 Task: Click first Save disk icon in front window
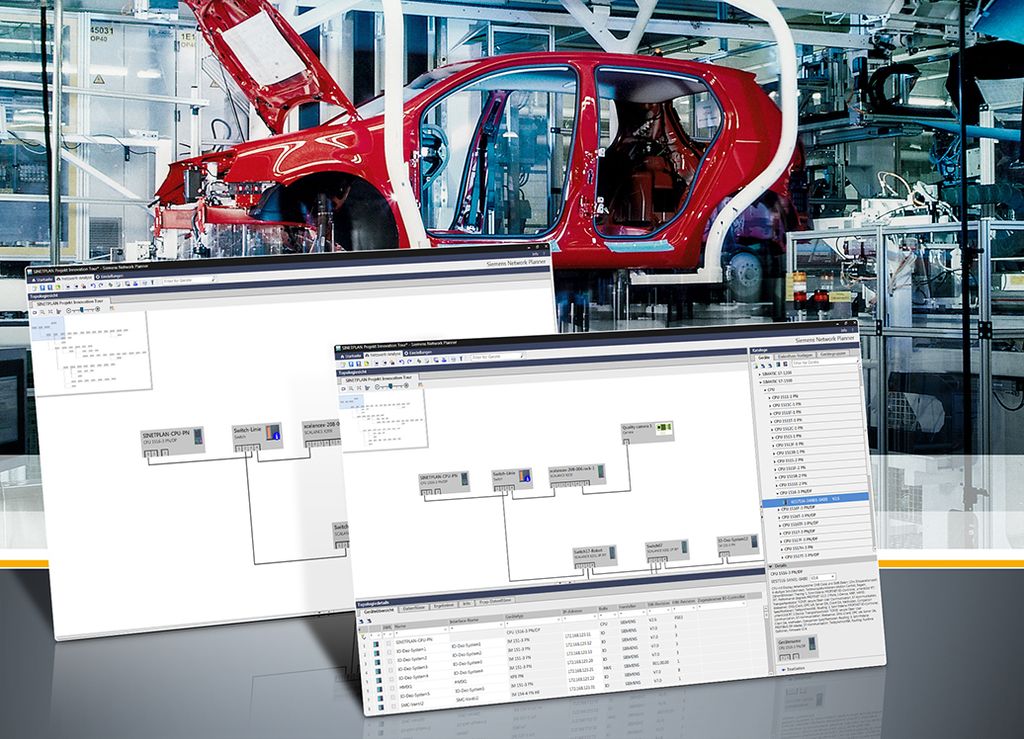[351, 364]
